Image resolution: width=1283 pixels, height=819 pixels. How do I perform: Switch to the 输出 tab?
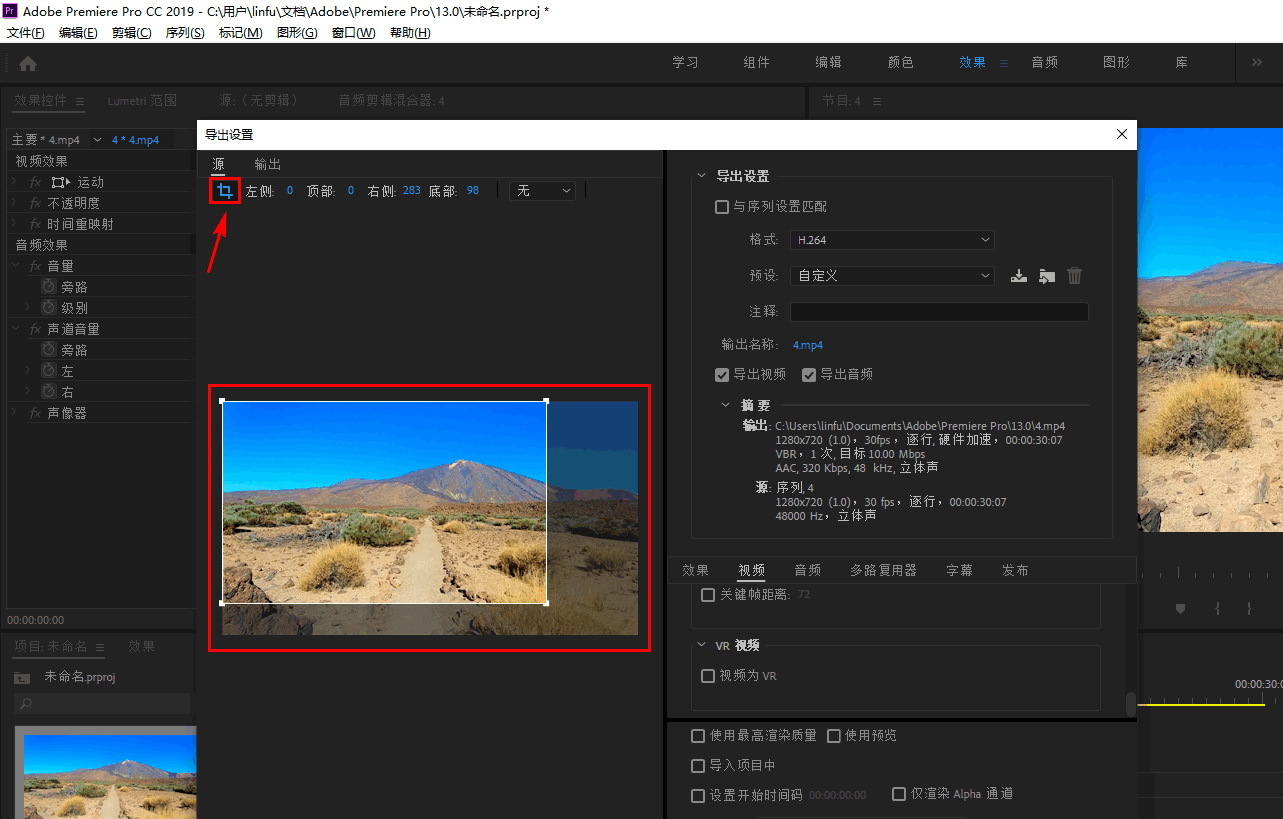tap(266, 163)
